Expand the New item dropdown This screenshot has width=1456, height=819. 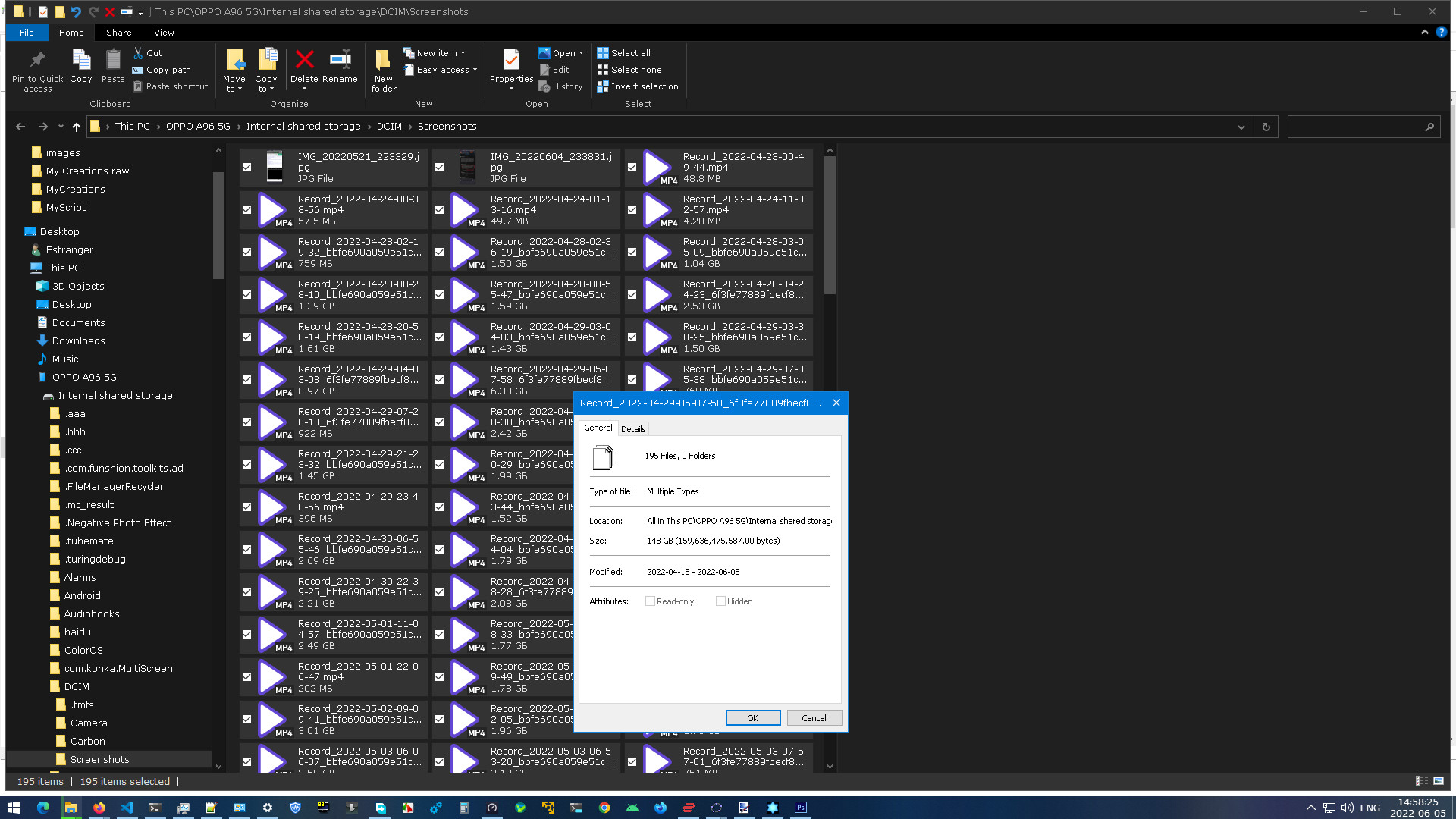coord(463,53)
